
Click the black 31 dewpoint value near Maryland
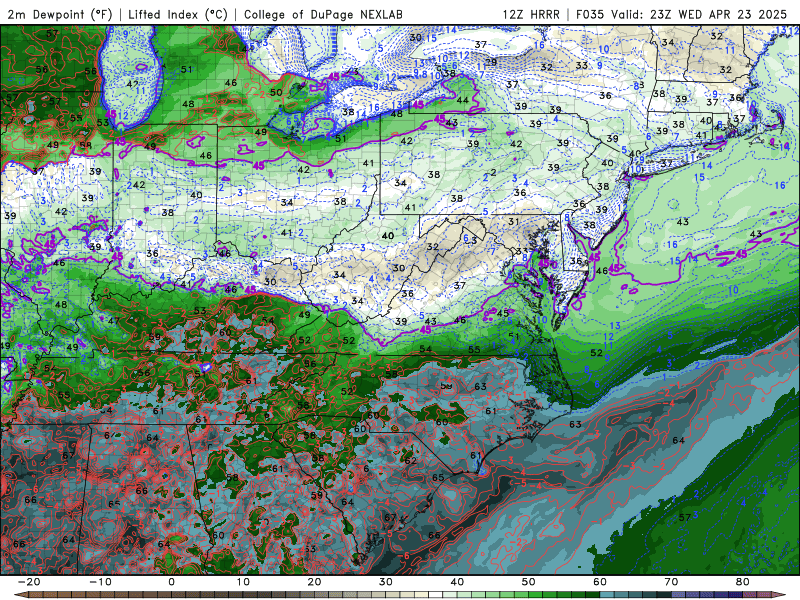pyautogui.click(x=514, y=221)
